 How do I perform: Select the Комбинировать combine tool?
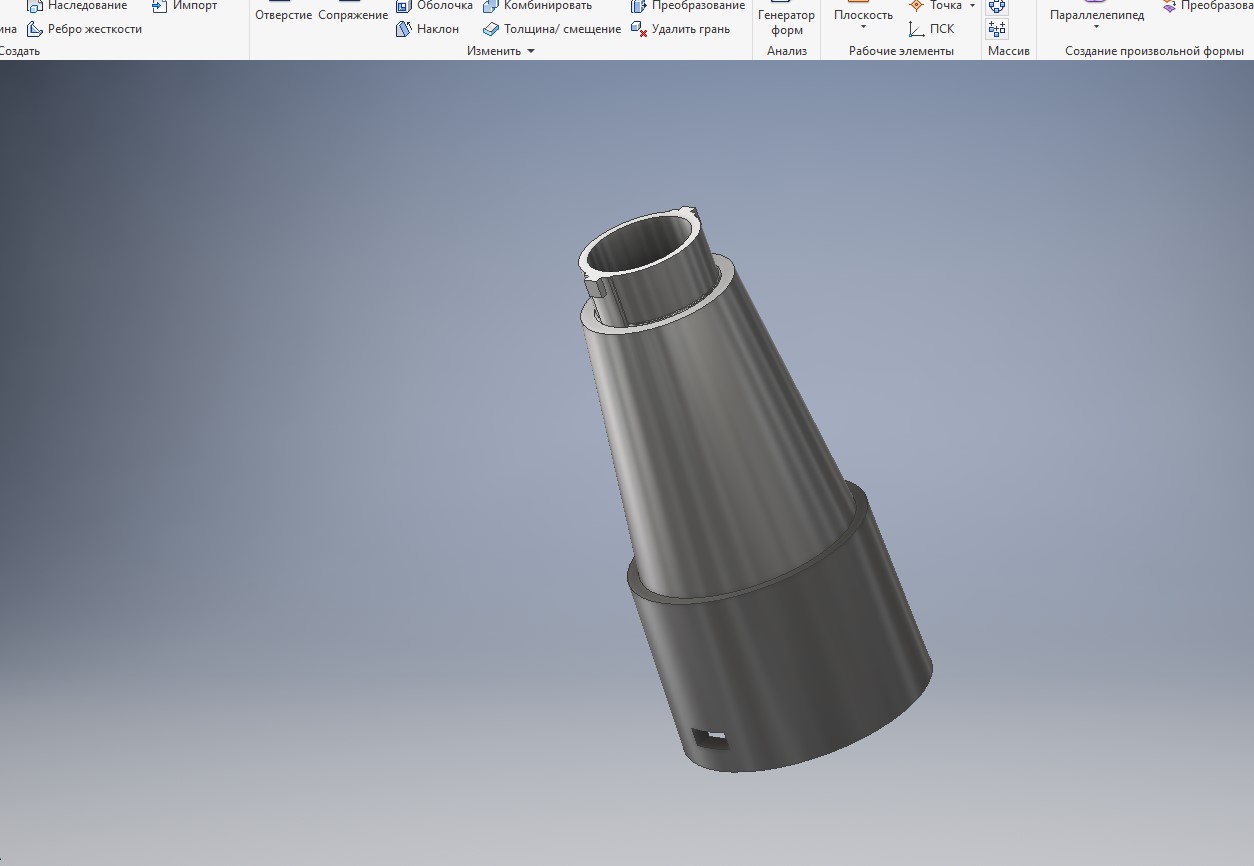click(537, 6)
